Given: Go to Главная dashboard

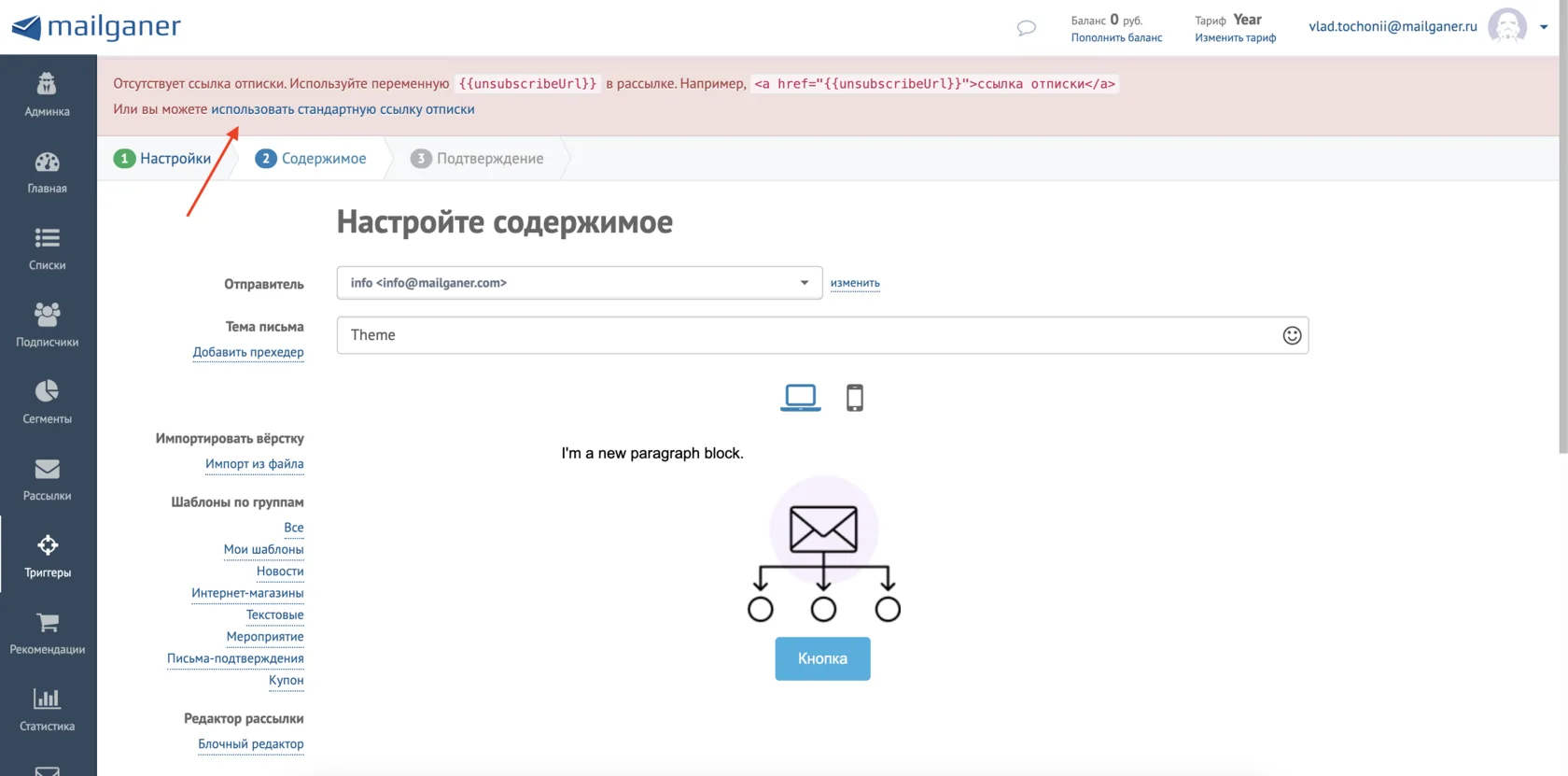Looking at the screenshot, I should click(48, 172).
